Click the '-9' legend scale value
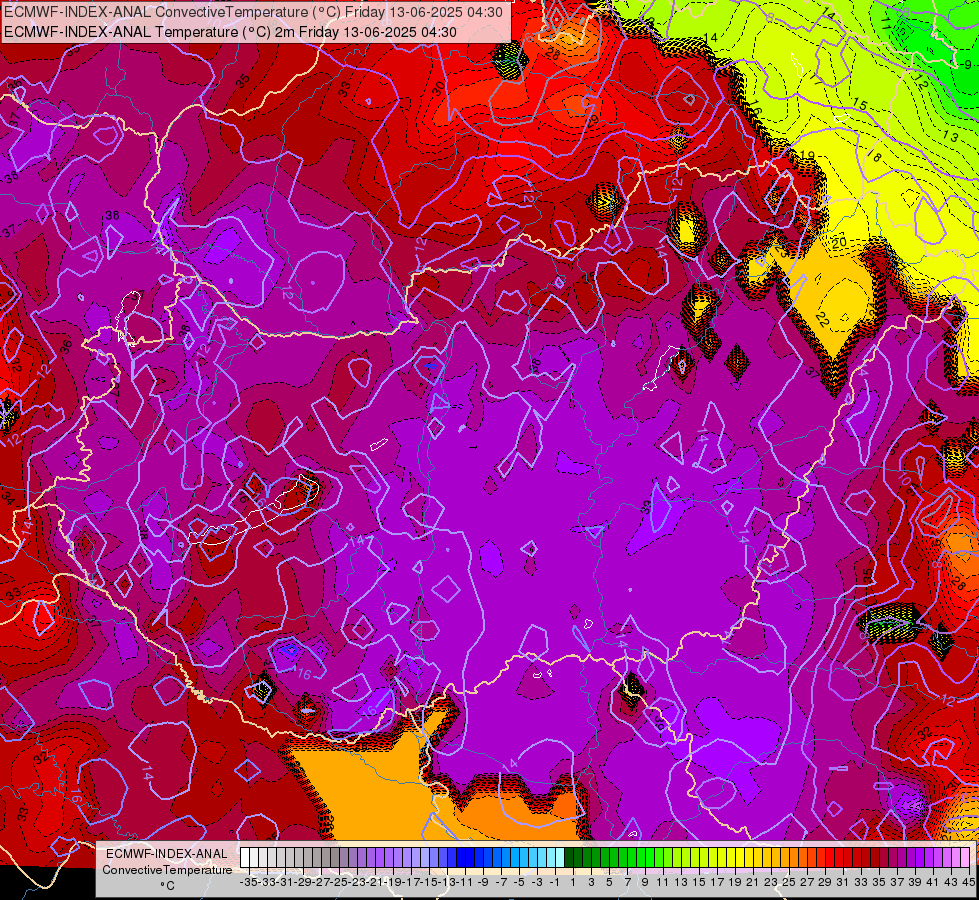 click(x=483, y=882)
